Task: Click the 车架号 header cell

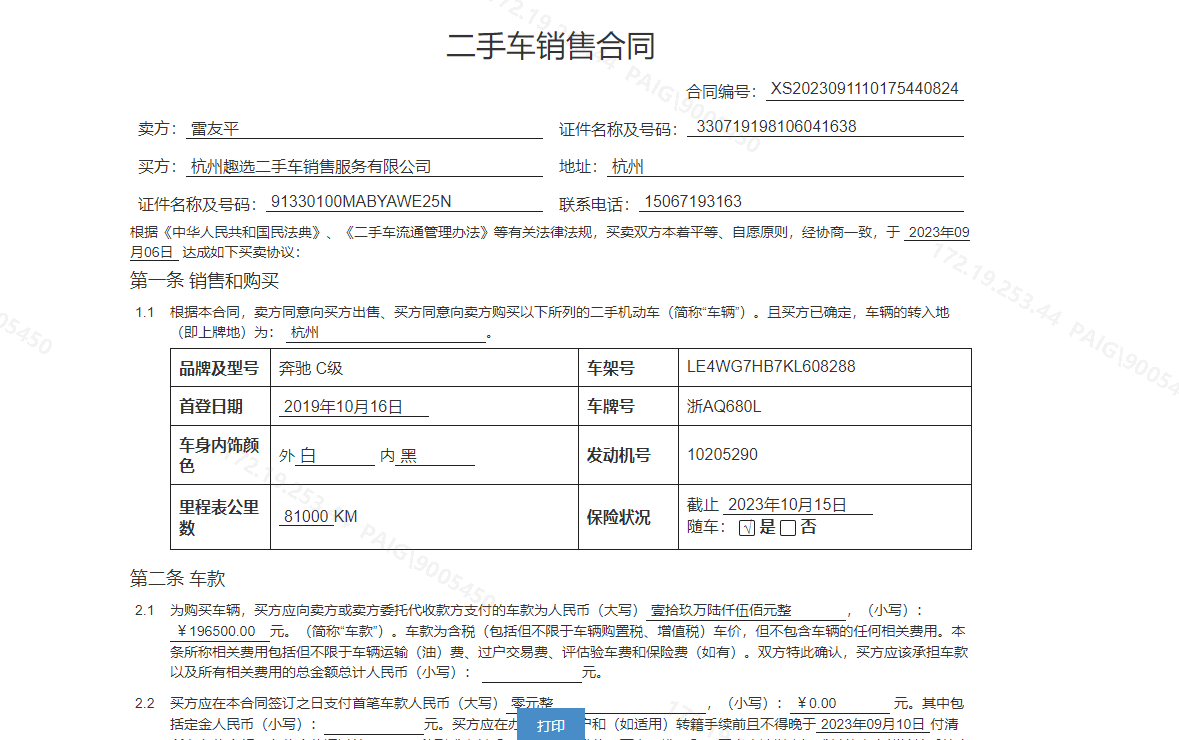Action: click(x=628, y=368)
